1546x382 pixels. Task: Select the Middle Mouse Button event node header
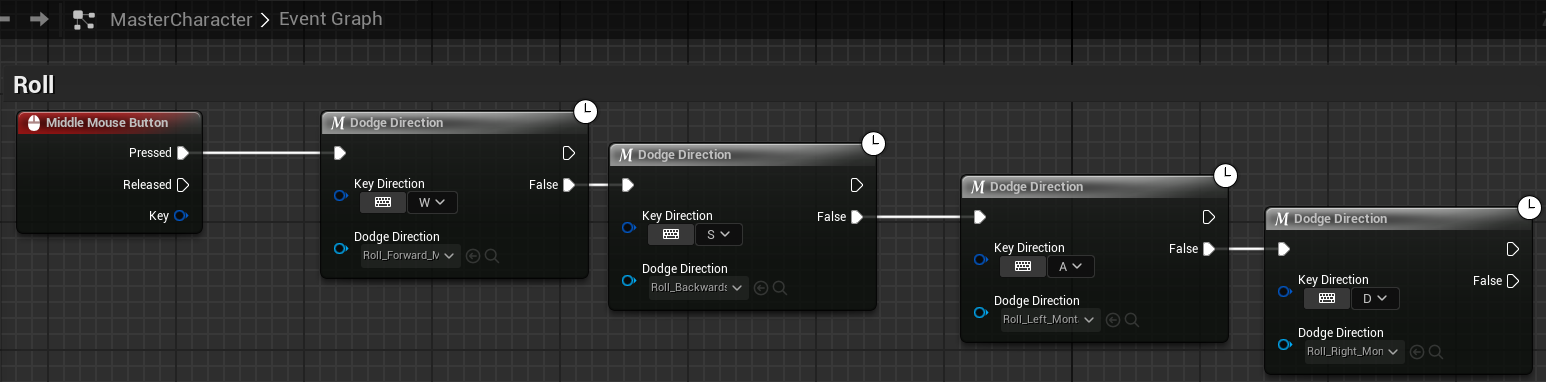(110, 122)
